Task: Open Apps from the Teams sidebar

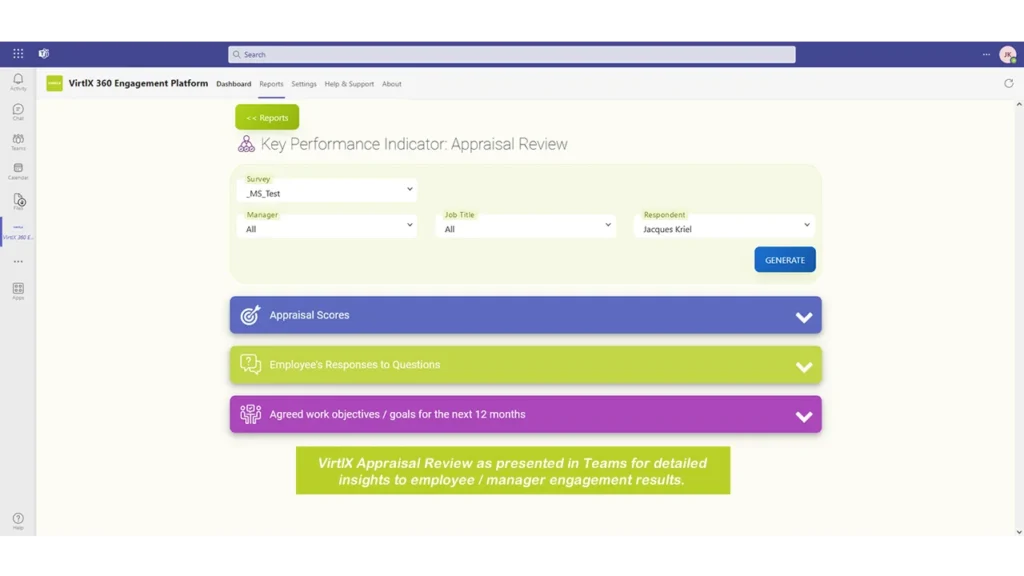Action: point(17,290)
